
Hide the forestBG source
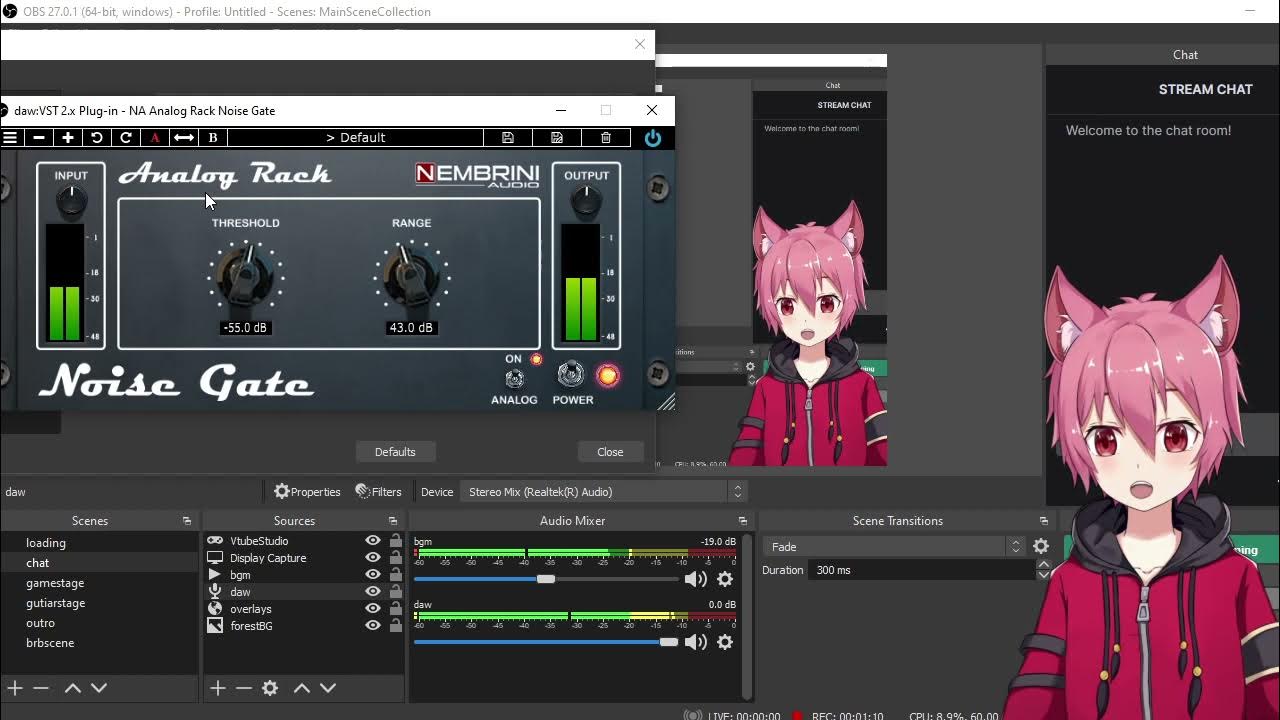click(x=373, y=626)
